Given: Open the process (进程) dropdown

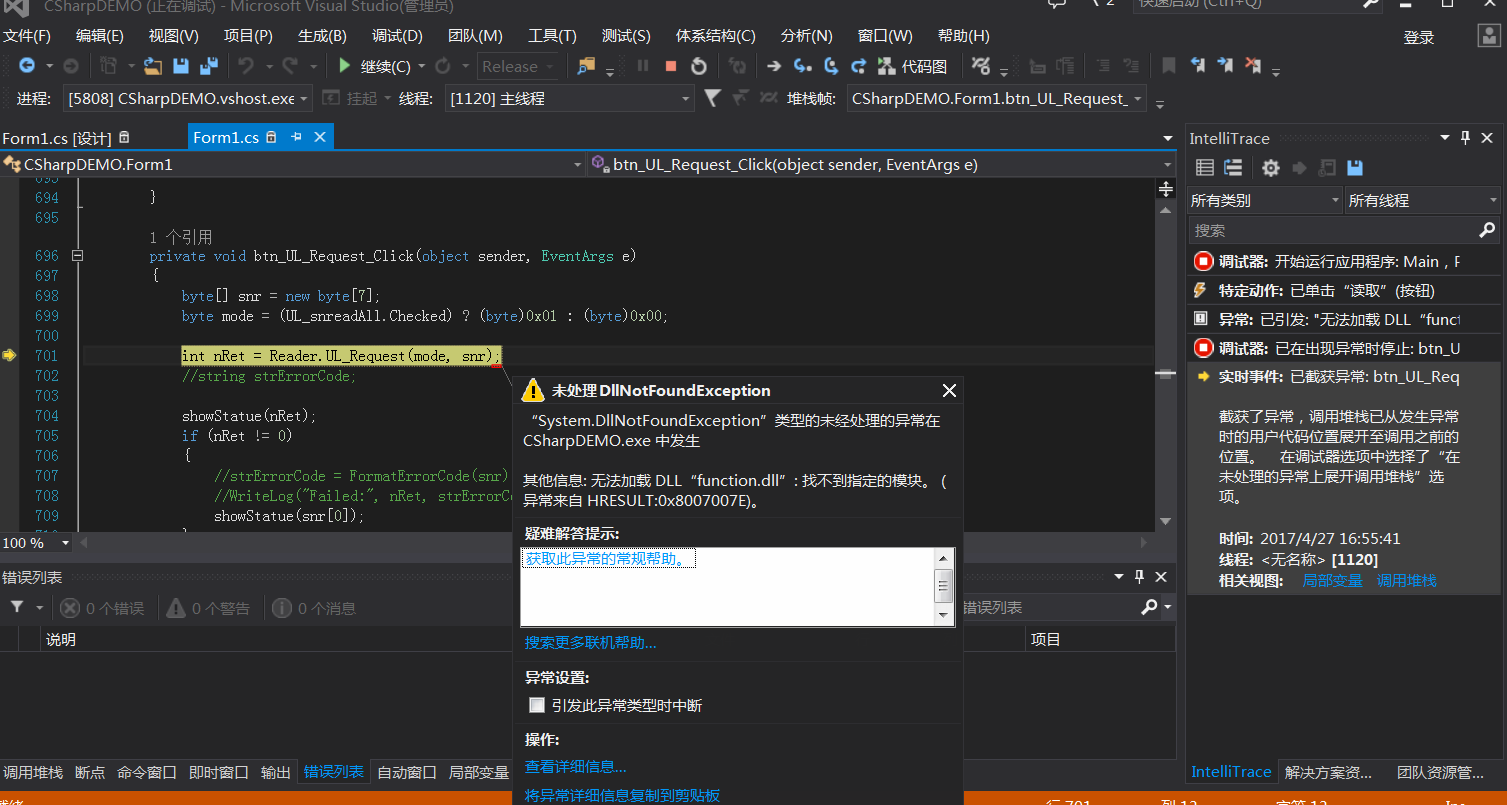Looking at the screenshot, I should (x=189, y=98).
